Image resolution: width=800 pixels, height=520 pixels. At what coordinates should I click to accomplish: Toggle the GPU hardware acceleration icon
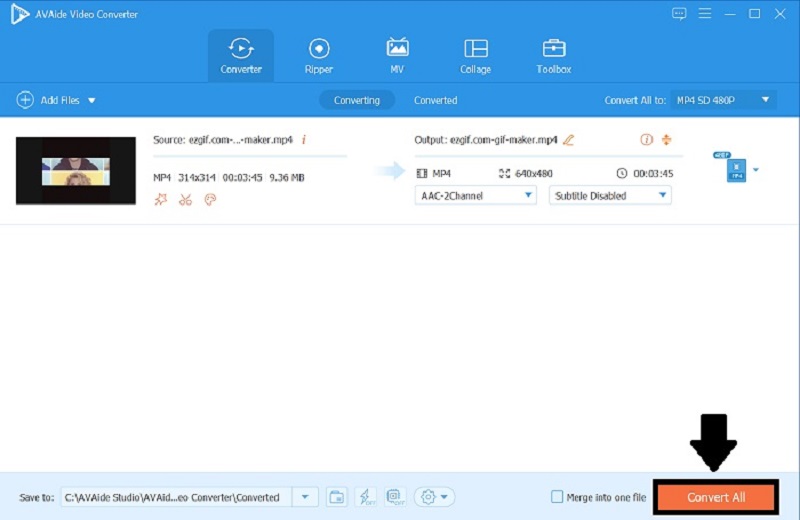click(x=395, y=497)
